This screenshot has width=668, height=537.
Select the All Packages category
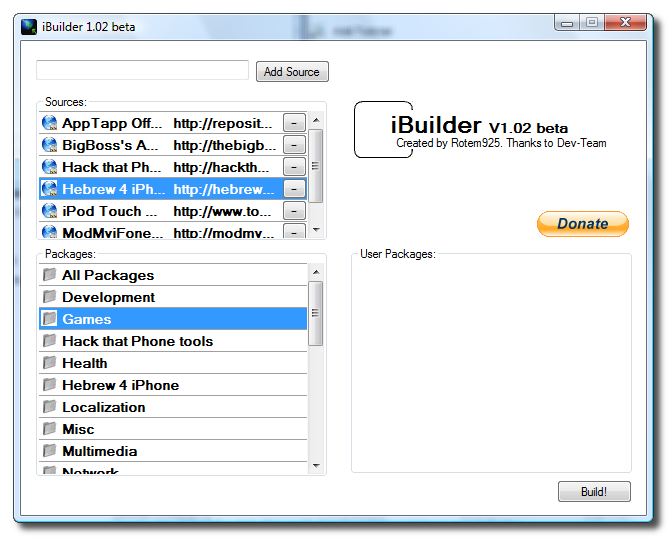pyautogui.click(x=173, y=275)
